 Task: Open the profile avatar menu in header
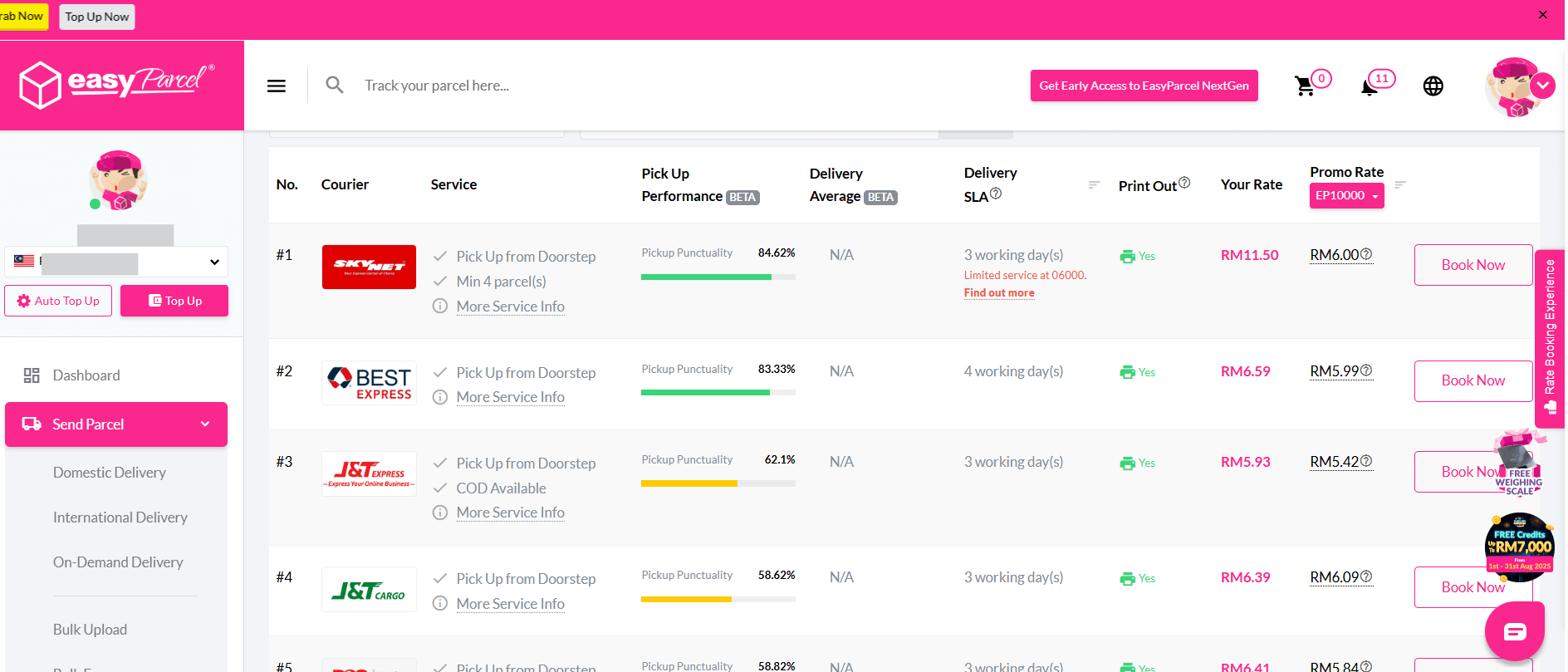point(1518,86)
